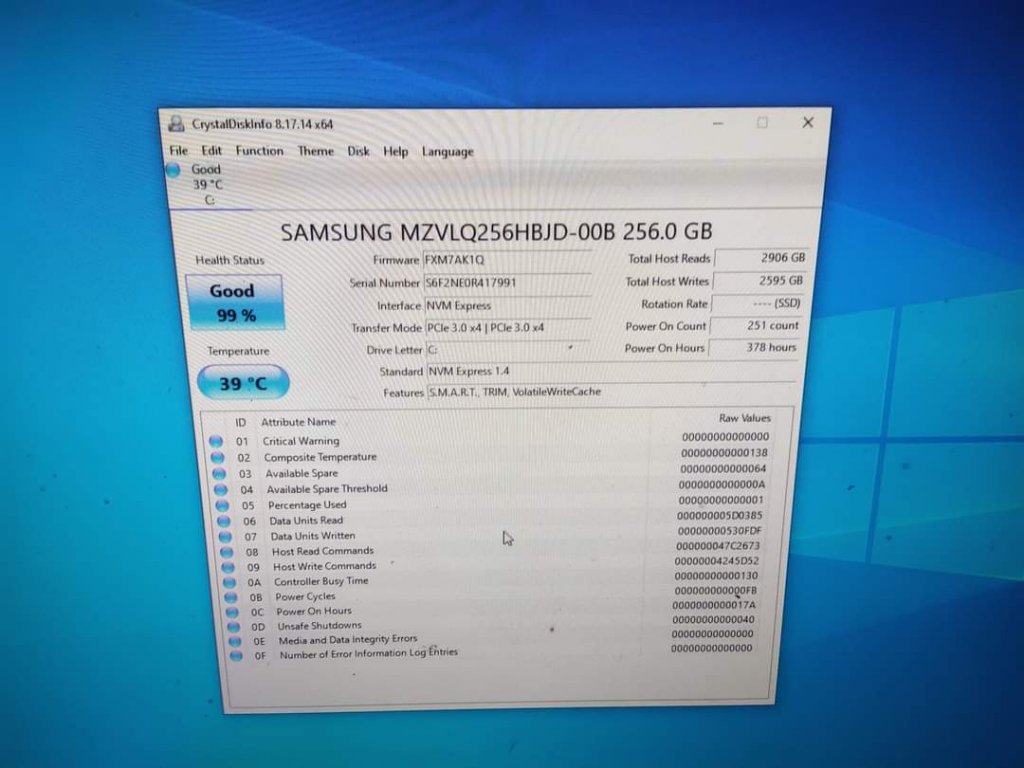Open the Theme menu
1024x768 pixels.
[x=315, y=151]
